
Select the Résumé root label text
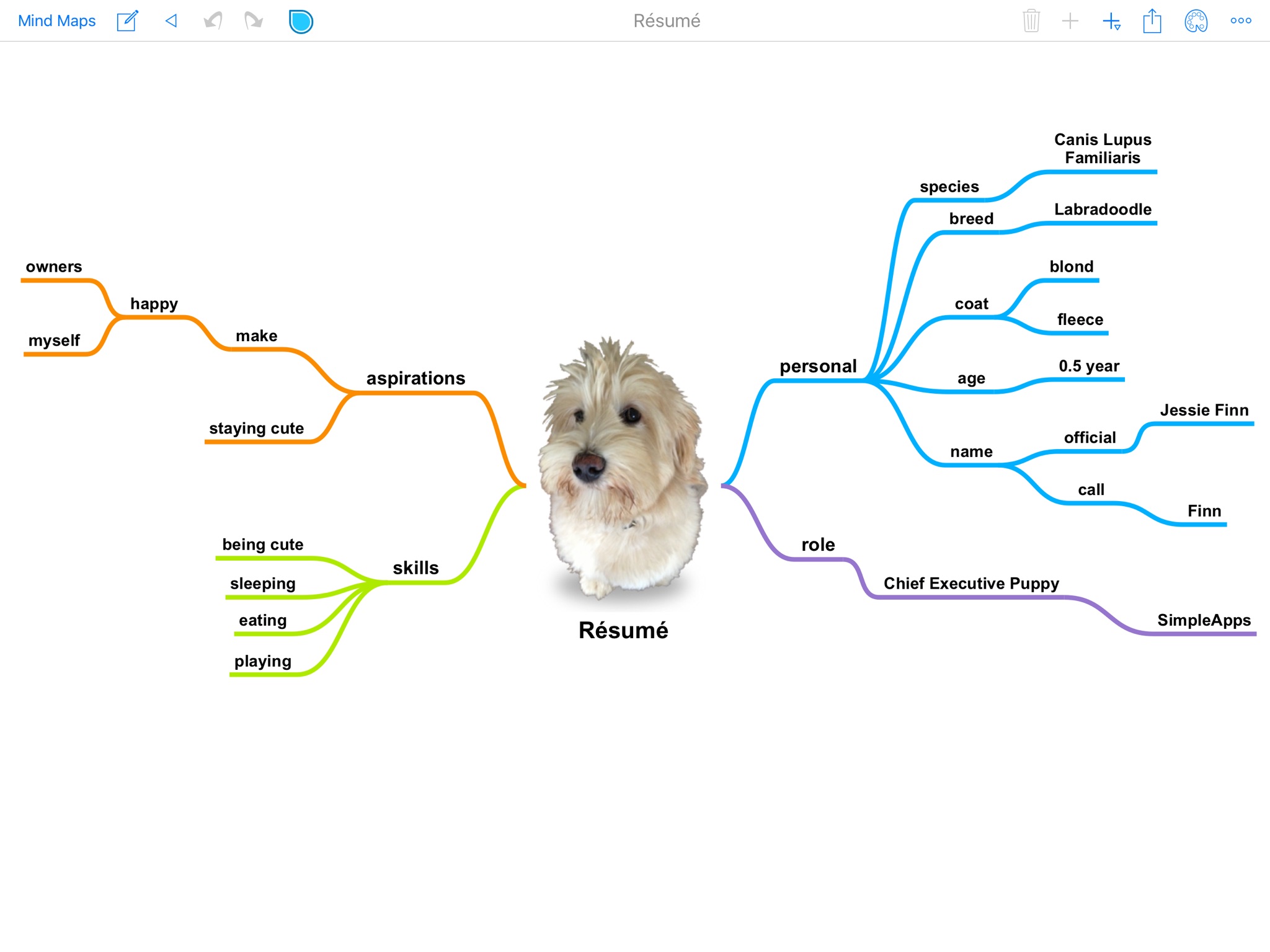click(x=623, y=630)
